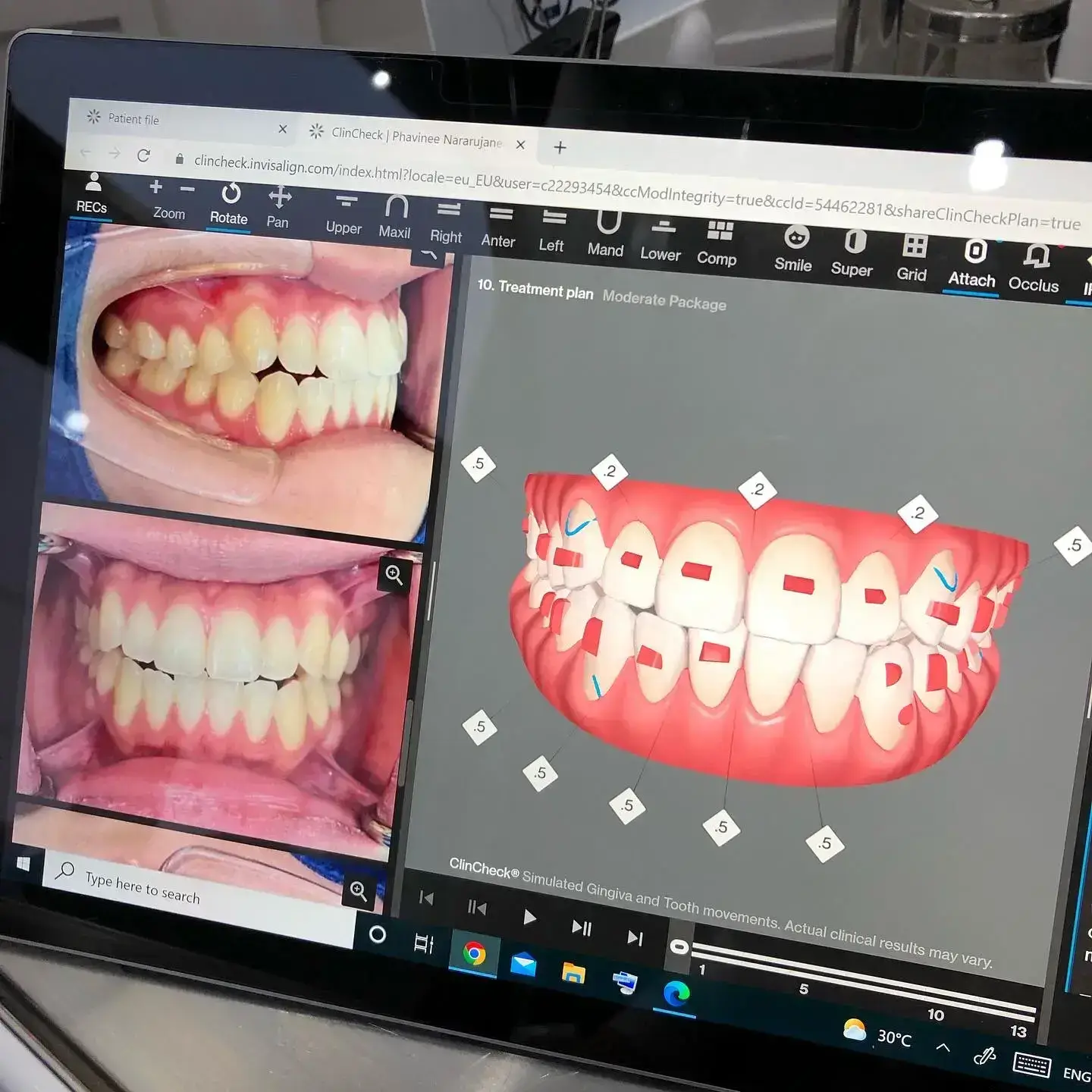Click the 10. Treatment plan label
The width and height of the screenshot is (1092, 1092).
click(535, 288)
